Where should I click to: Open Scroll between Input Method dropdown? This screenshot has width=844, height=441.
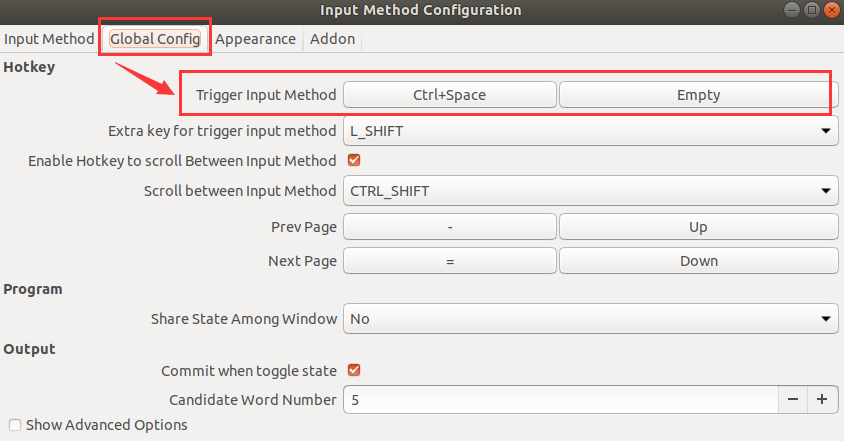coord(590,190)
